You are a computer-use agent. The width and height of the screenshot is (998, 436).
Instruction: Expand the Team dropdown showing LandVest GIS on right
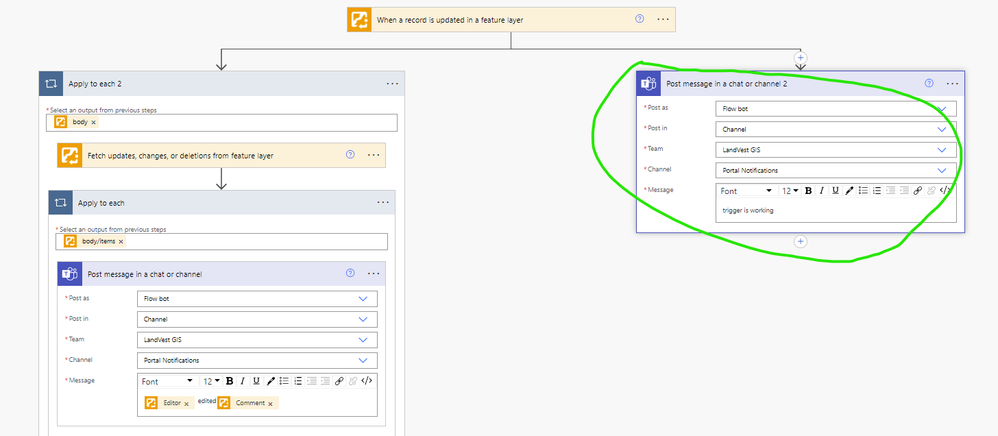(x=836, y=150)
